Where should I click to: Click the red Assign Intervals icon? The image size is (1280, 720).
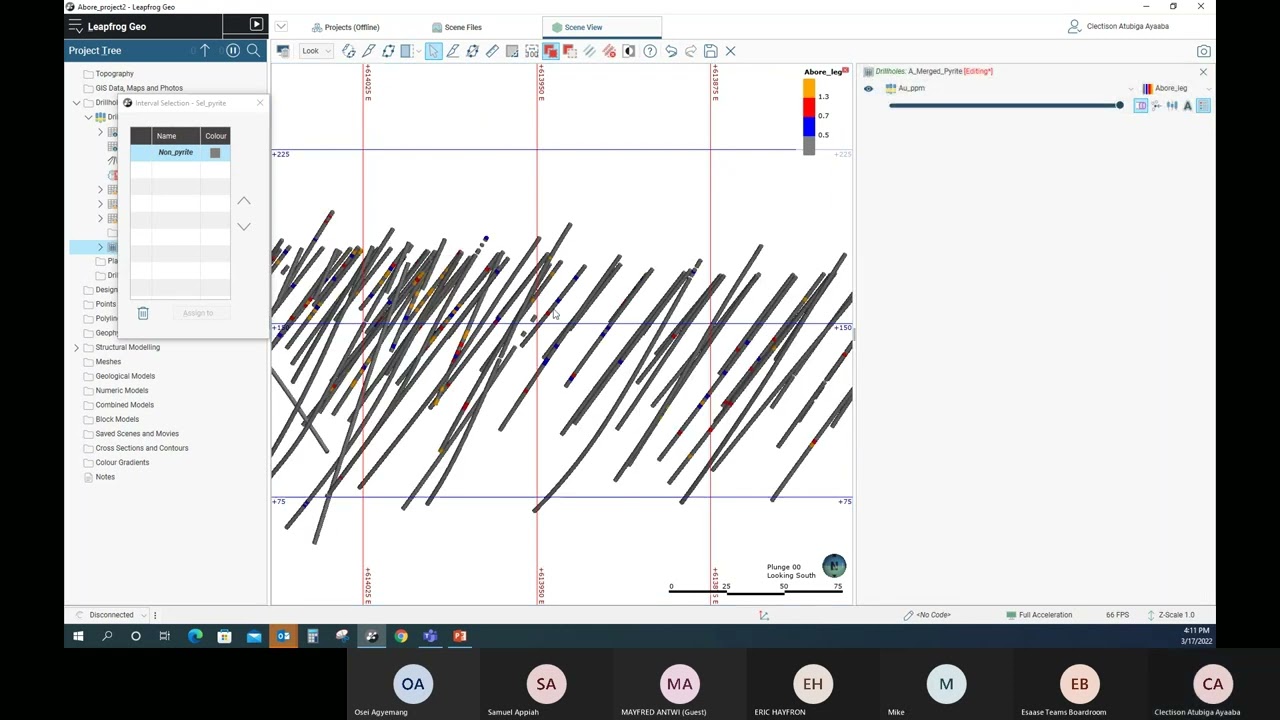click(550, 51)
